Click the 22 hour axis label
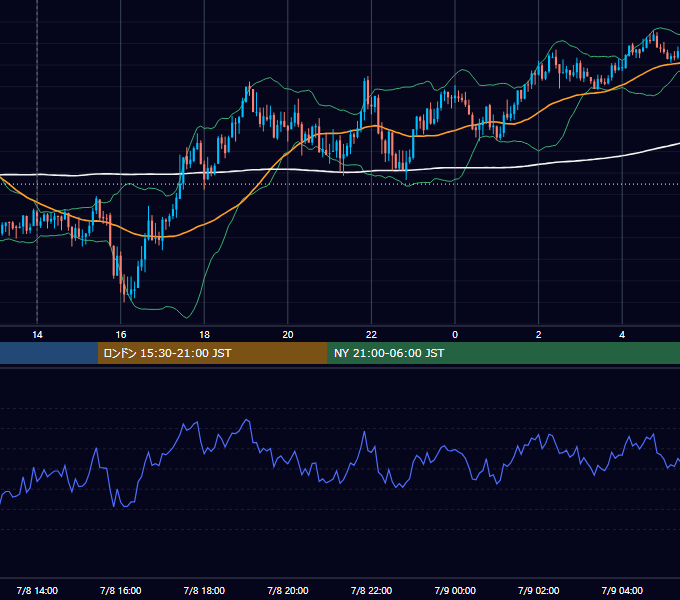 click(x=371, y=335)
